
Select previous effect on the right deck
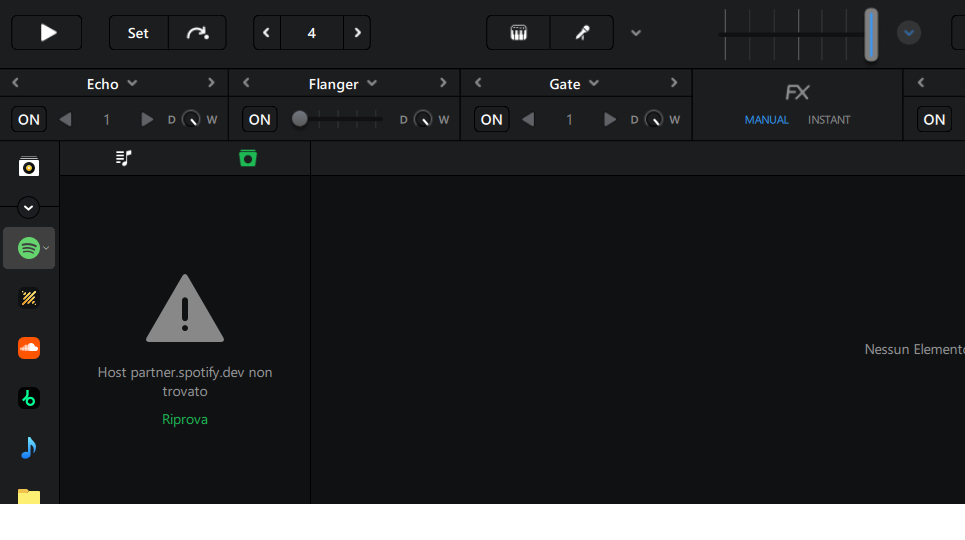click(921, 83)
